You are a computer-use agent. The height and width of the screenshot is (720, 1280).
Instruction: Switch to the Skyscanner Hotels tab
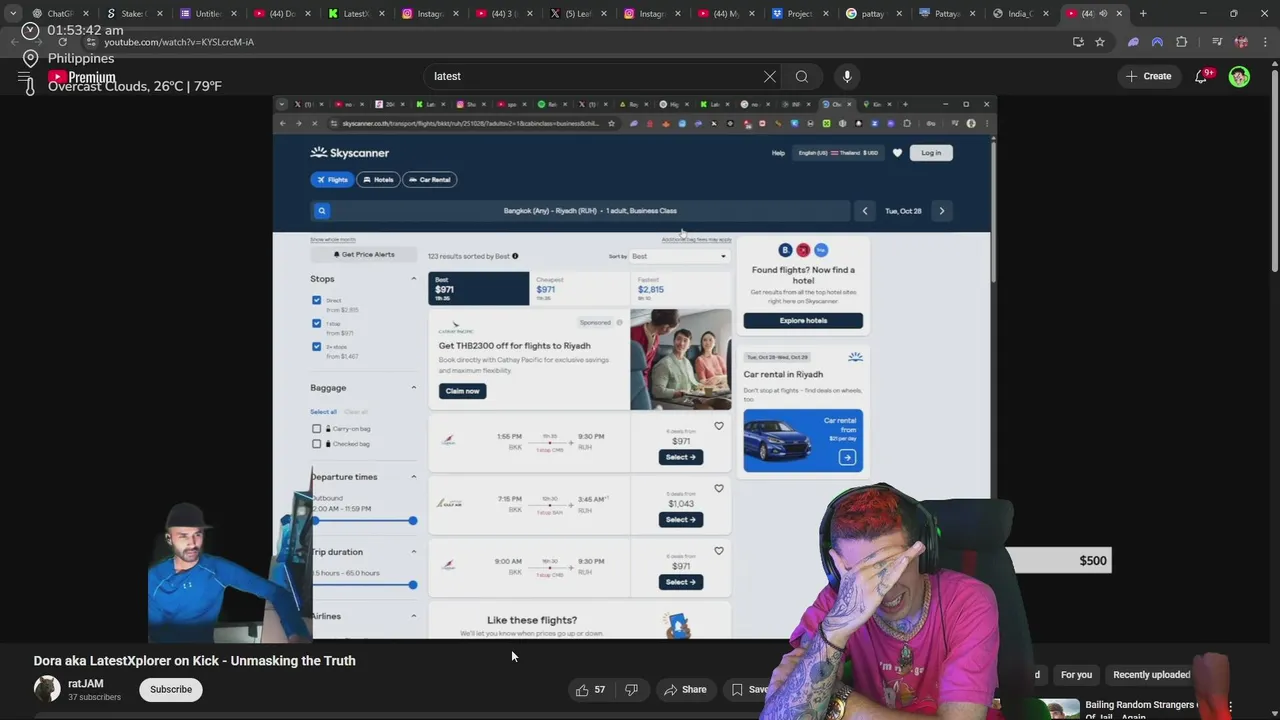click(x=378, y=180)
